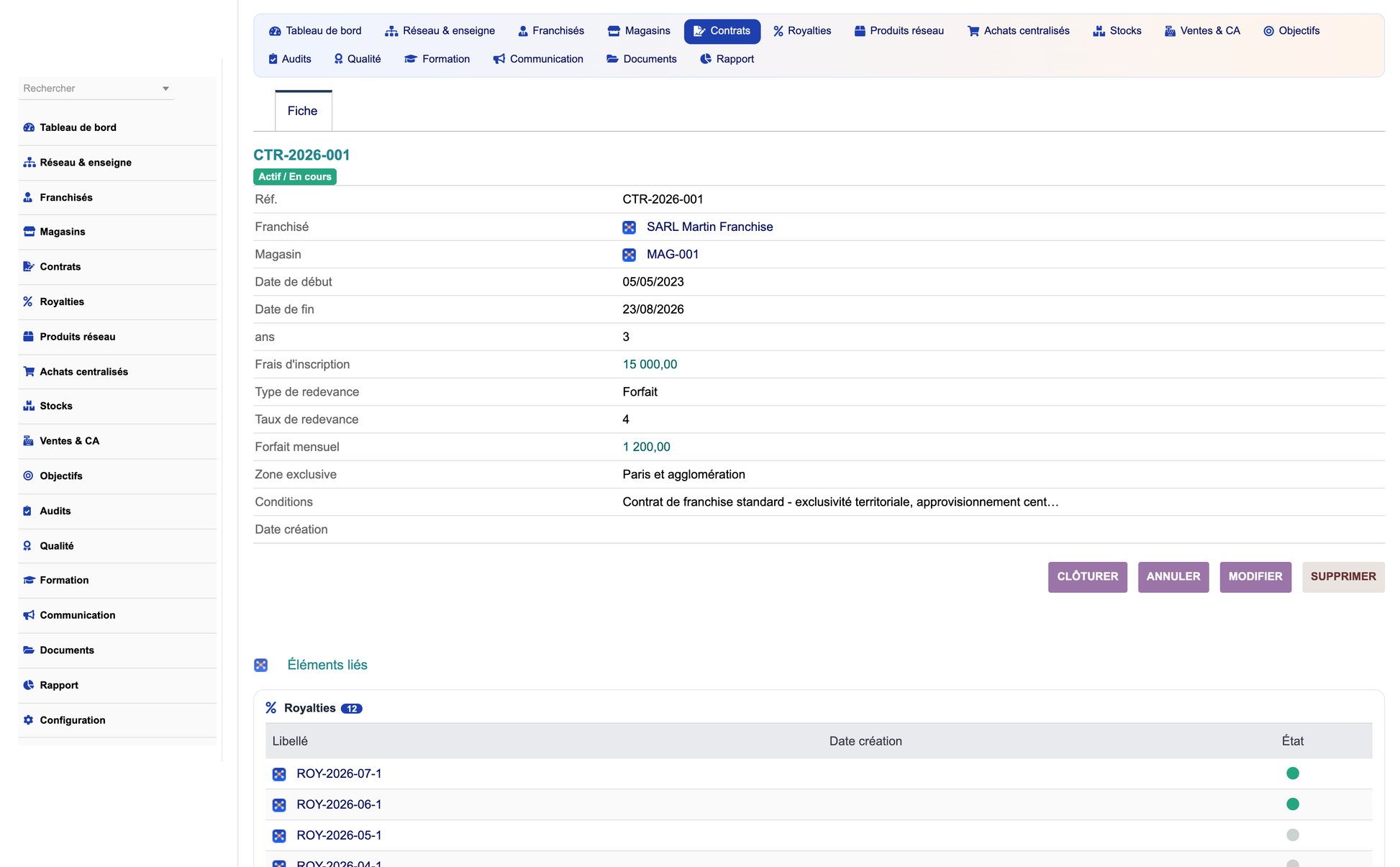This screenshot has height=867, width=1400.
Task: Open Audits in top menu
Action: (x=290, y=59)
